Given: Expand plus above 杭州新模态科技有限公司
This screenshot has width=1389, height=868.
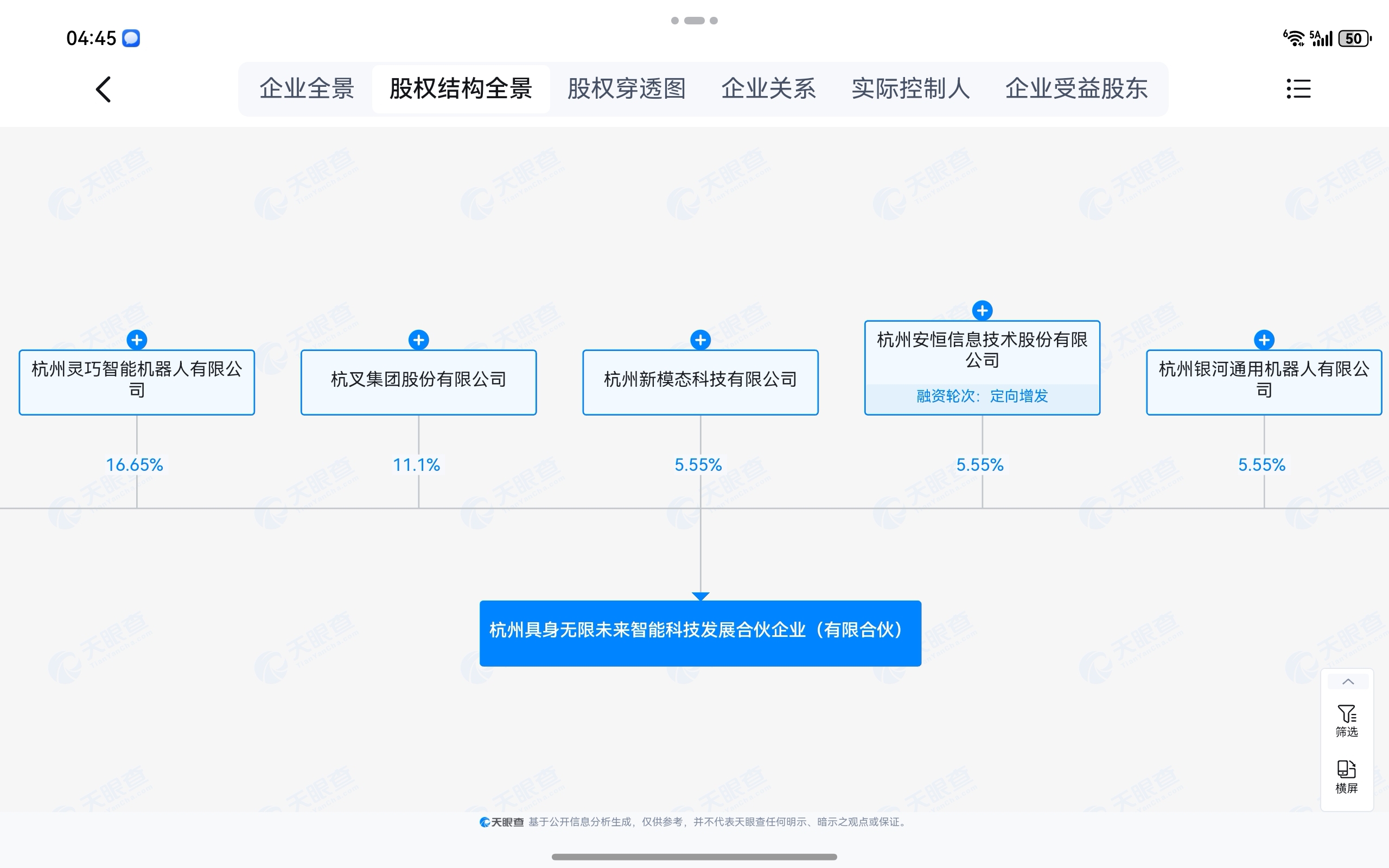Looking at the screenshot, I should pyautogui.click(x=700, y=340).
